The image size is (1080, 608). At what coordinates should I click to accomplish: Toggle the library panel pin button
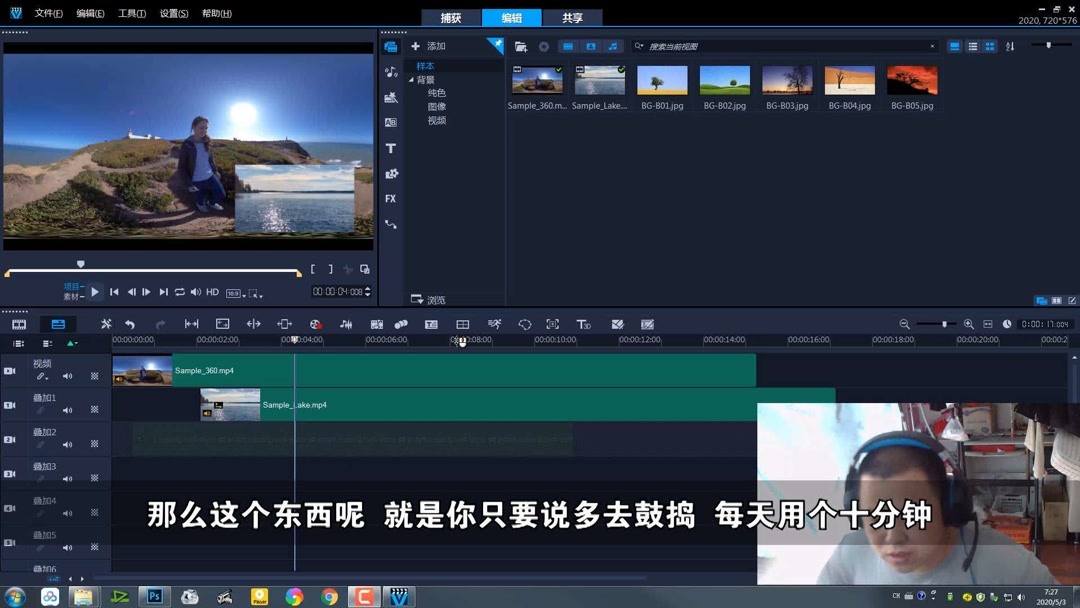click(495, 45)
